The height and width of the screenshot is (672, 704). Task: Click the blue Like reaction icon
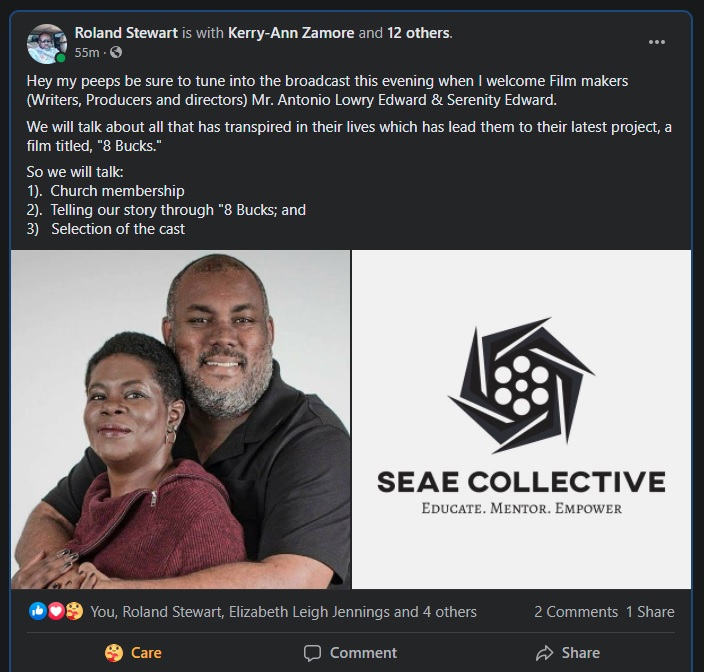coord(38,611)
